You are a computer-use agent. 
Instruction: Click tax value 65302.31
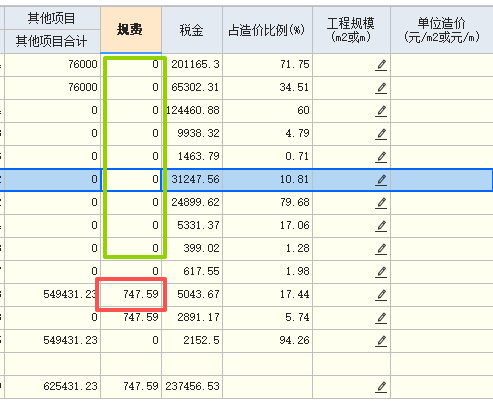click(x=192, y=88)
